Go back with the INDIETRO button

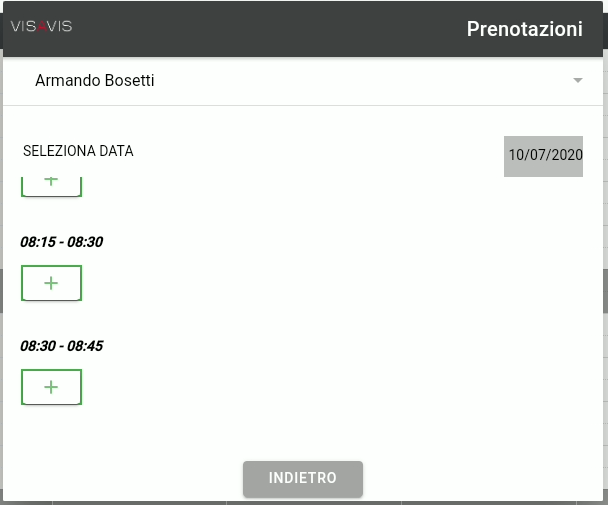[303, 479]
